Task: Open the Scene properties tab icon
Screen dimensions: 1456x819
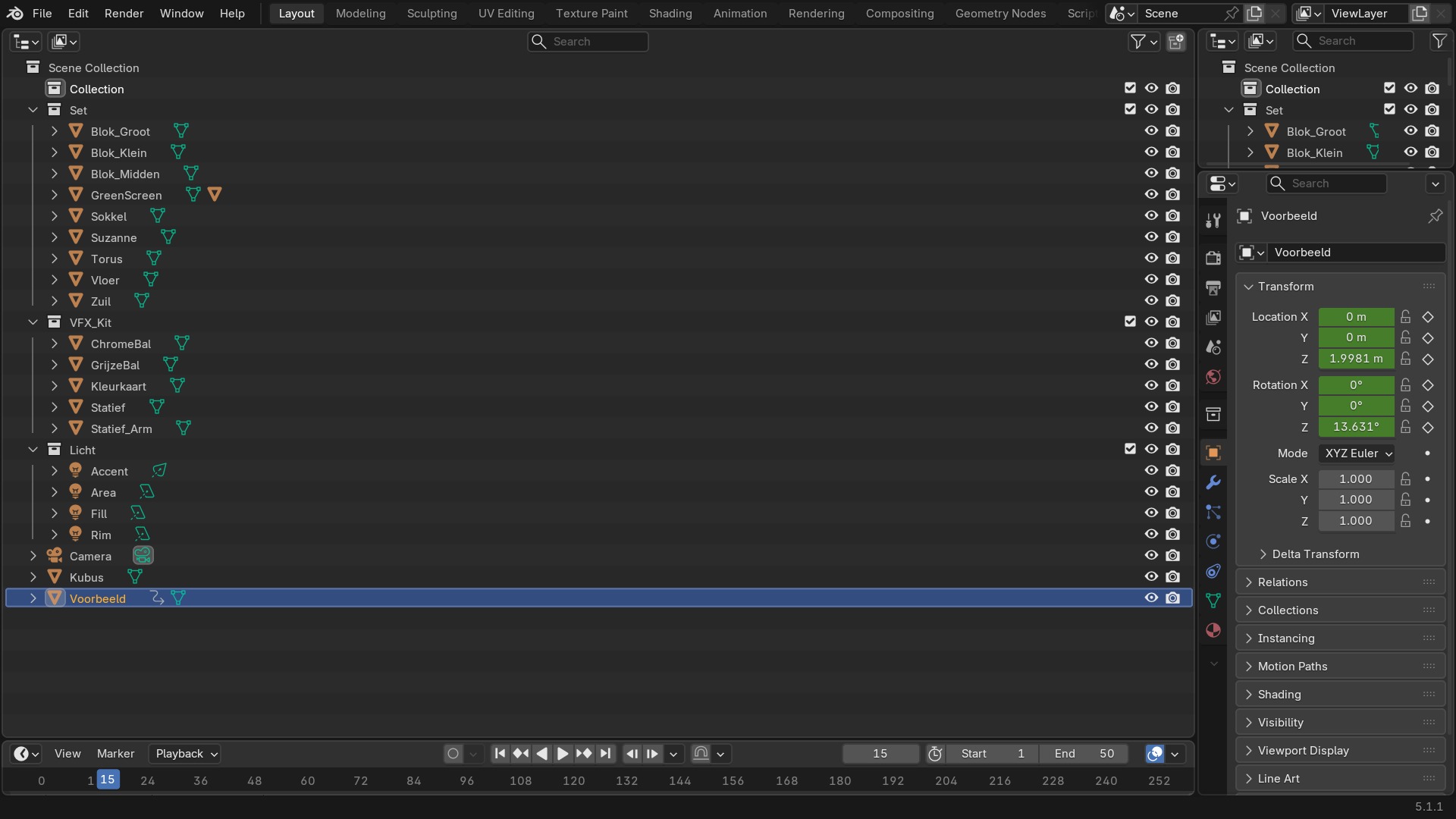Action: [x=1213, y=347]
